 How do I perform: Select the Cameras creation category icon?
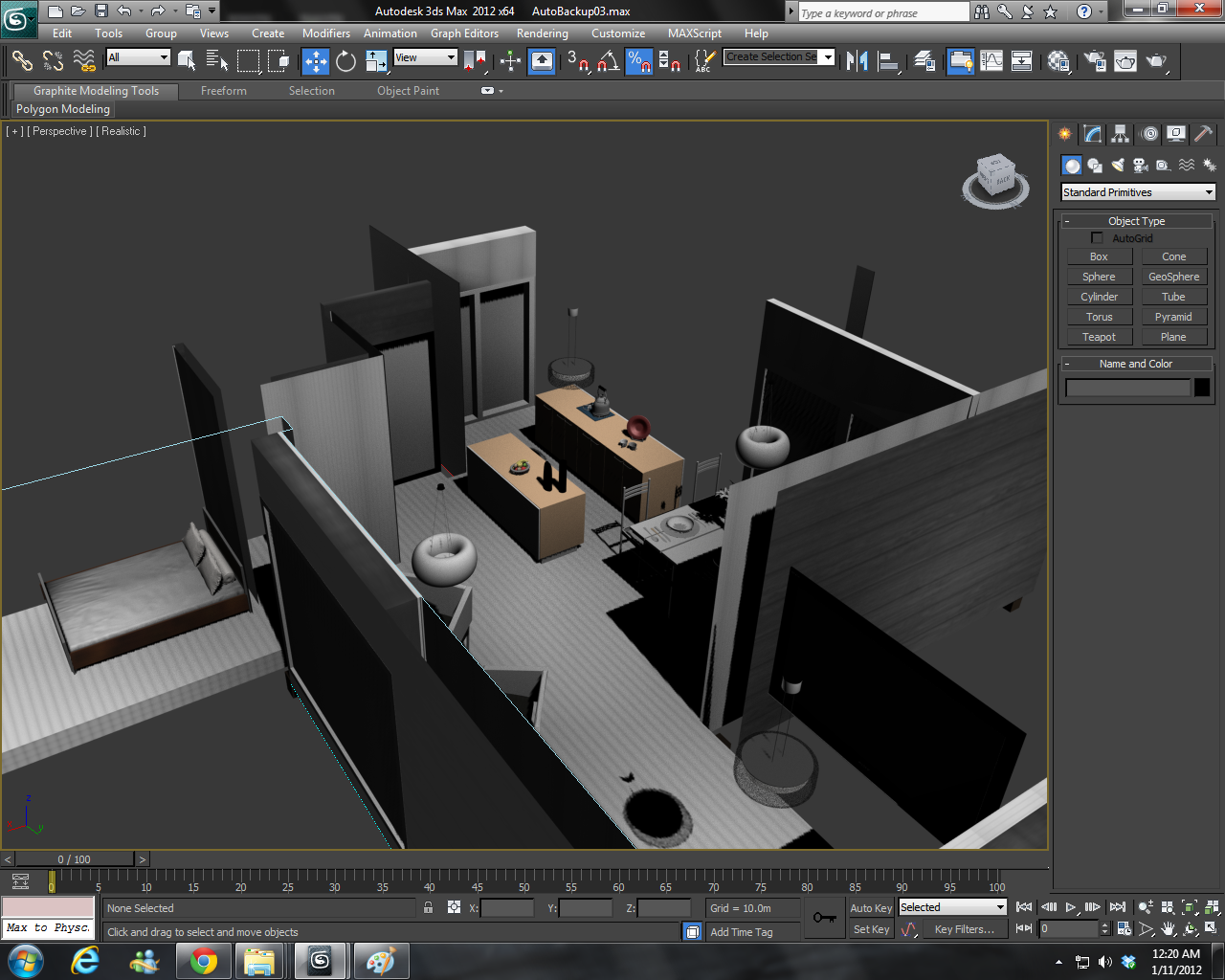click(1141, 165)
